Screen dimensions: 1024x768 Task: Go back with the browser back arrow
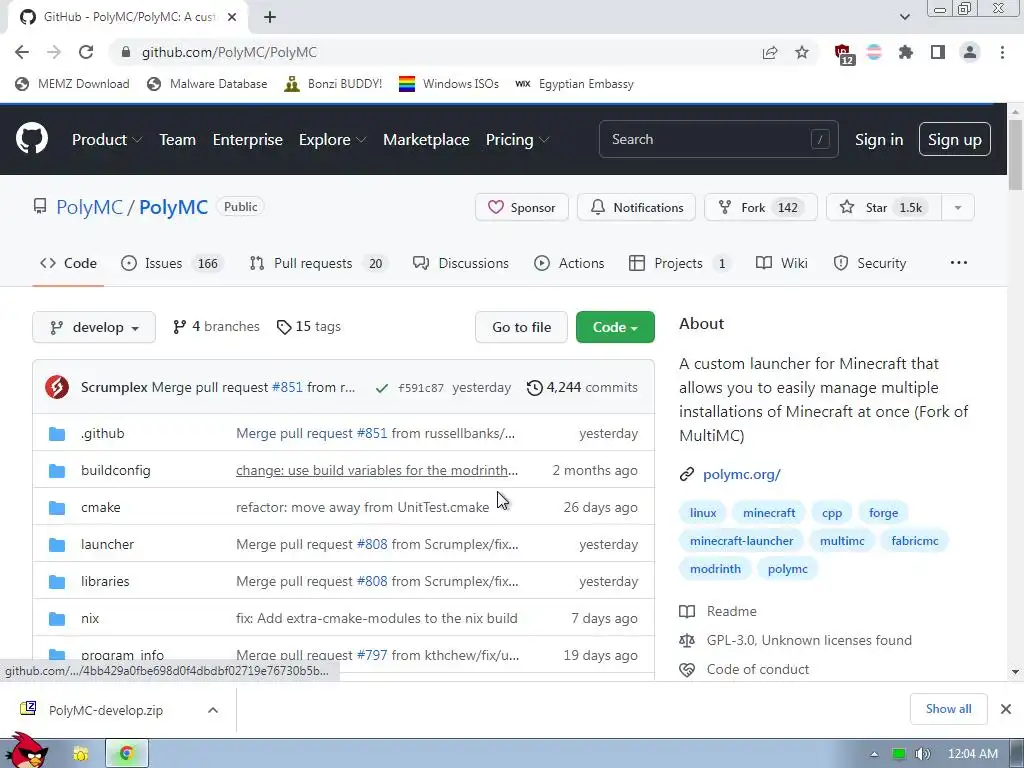click(x=22, y=52)
